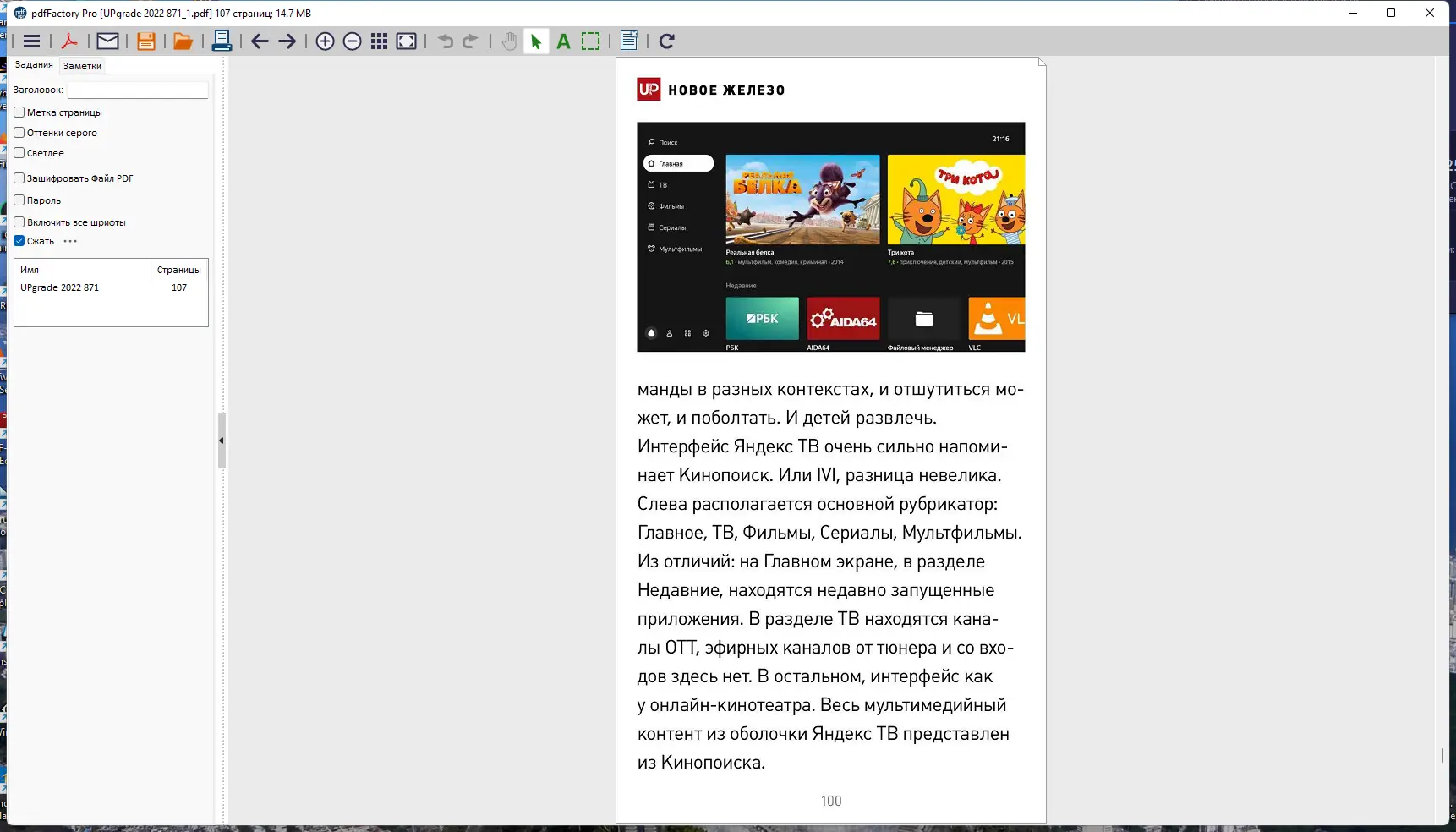This screenshot has width=1456, height=832.
Task: Enable the Оттенки серого checkbox
Action: [19, 133]
